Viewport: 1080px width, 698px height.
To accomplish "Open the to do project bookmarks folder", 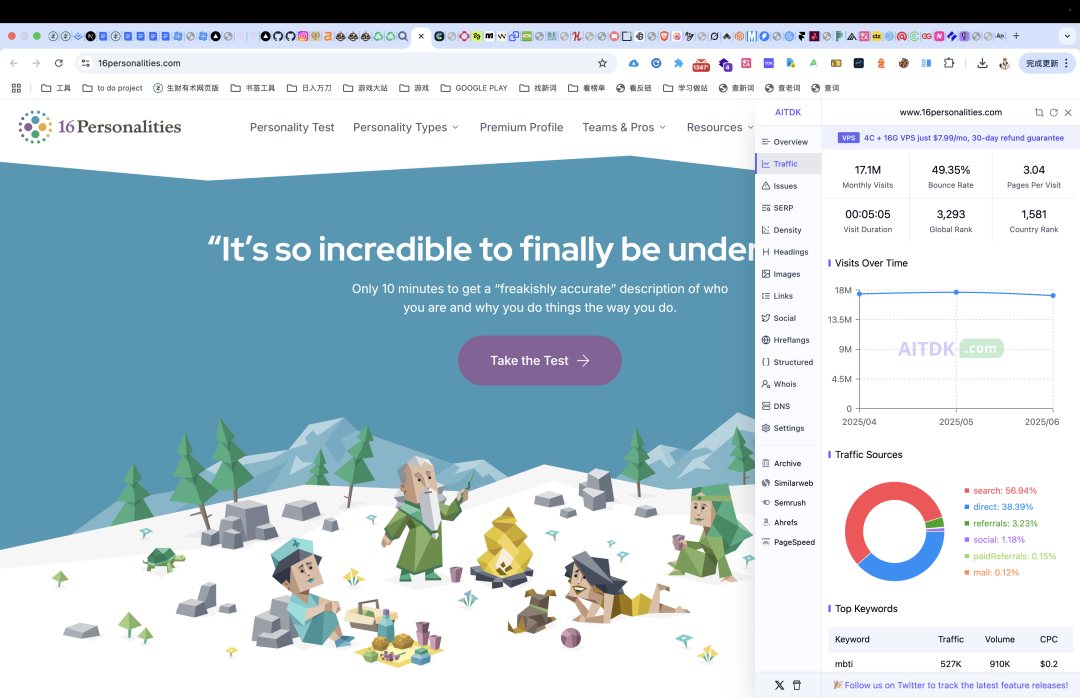I will click(x=112, y=88).
